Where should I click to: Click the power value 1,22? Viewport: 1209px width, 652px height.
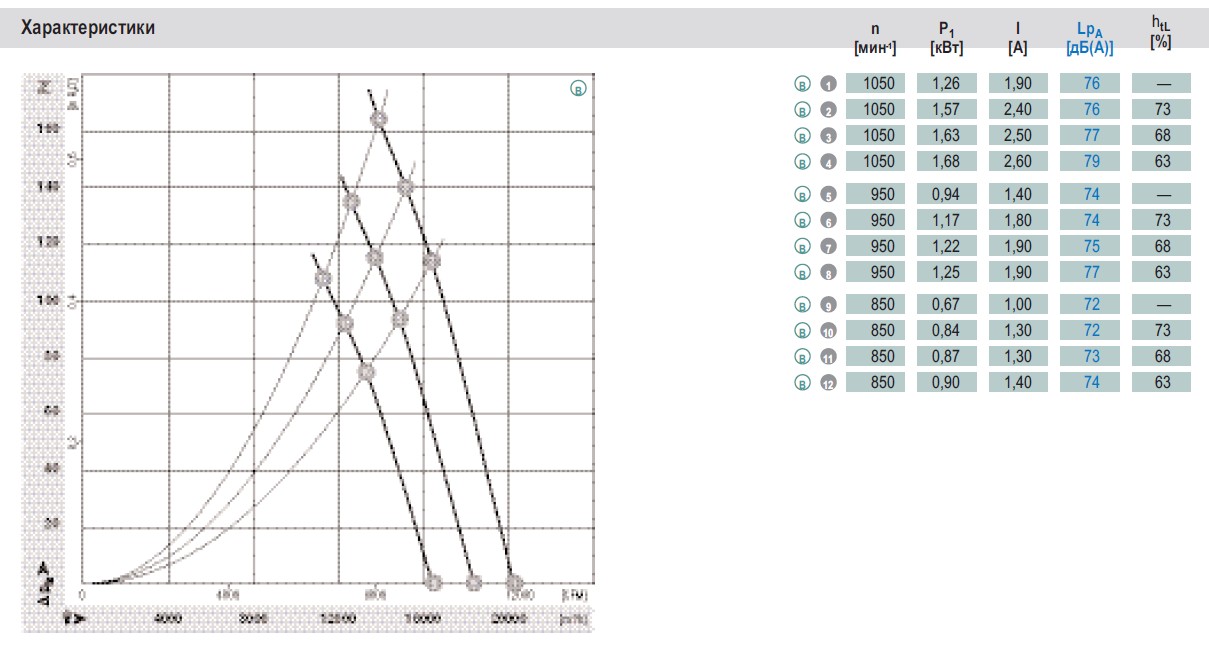click(946, 247)
